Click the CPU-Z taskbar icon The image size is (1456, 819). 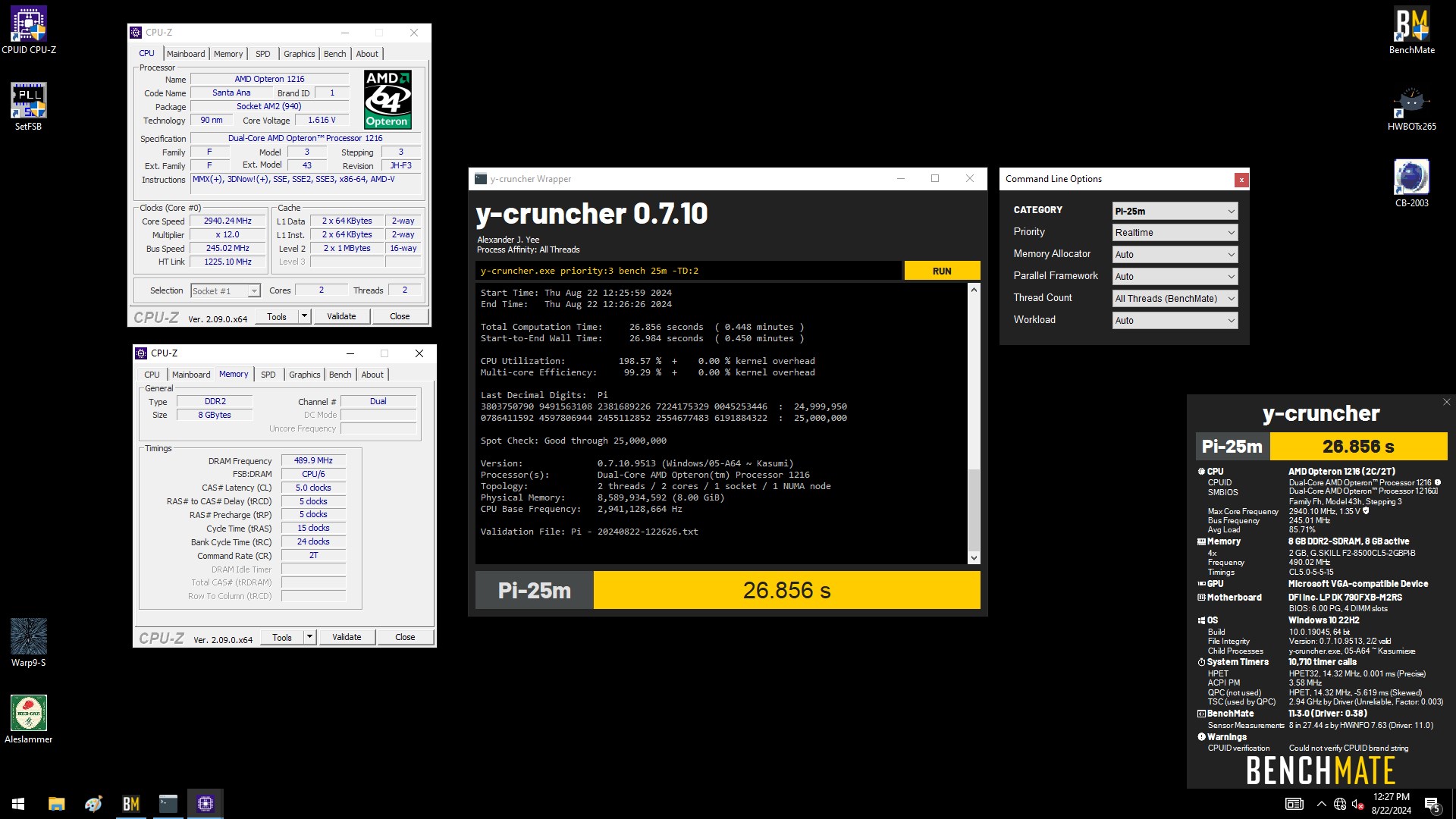205,804
